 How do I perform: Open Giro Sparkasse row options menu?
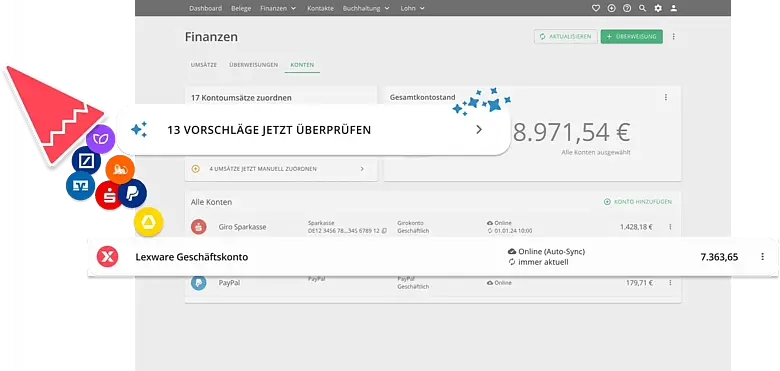670,227
